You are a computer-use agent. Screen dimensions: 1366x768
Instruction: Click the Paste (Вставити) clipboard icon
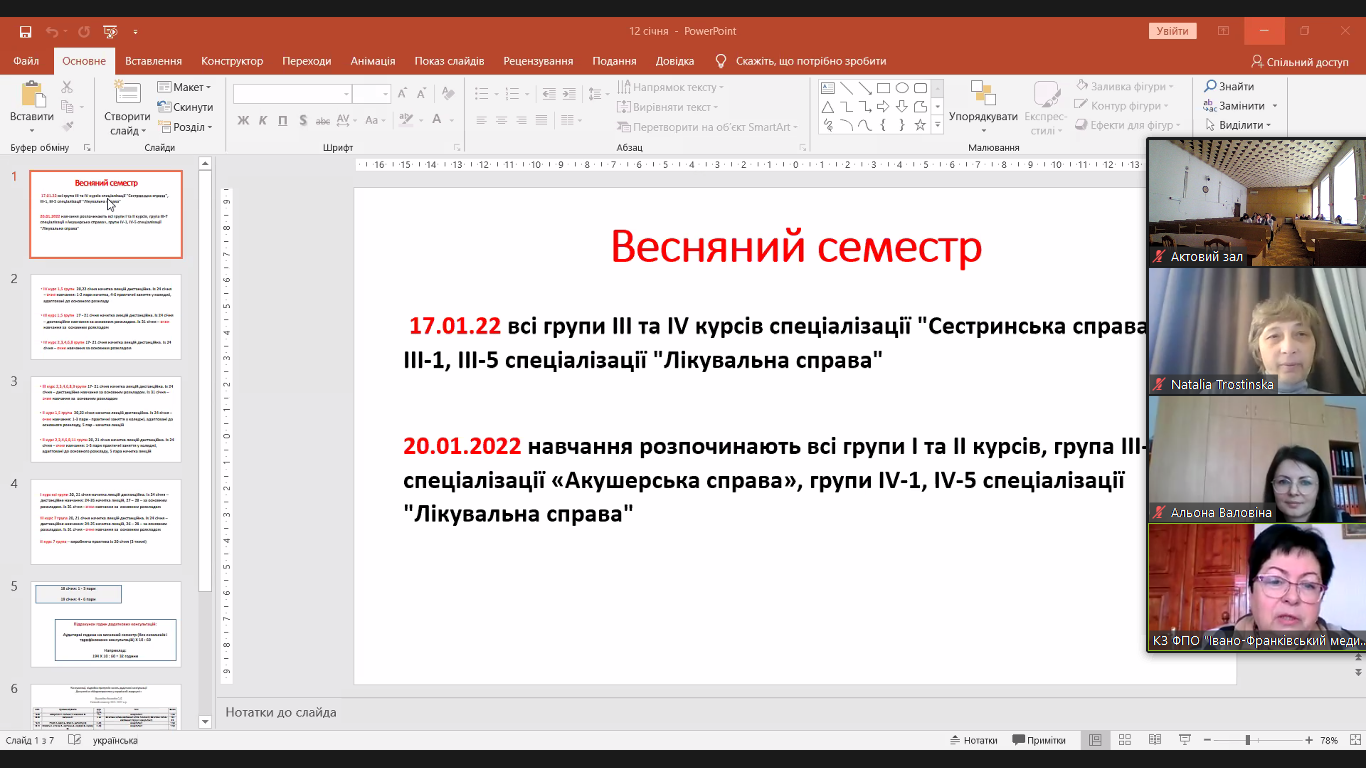coord(32,97)
